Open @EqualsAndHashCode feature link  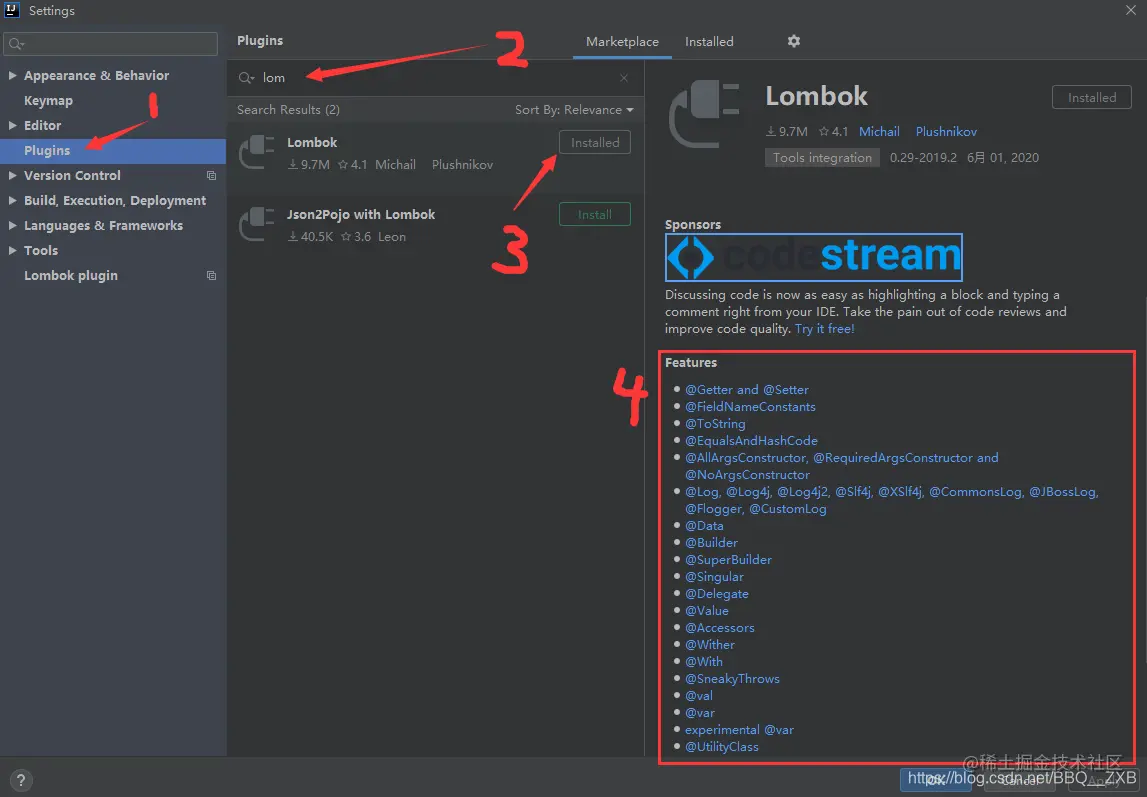click(751, 441)
